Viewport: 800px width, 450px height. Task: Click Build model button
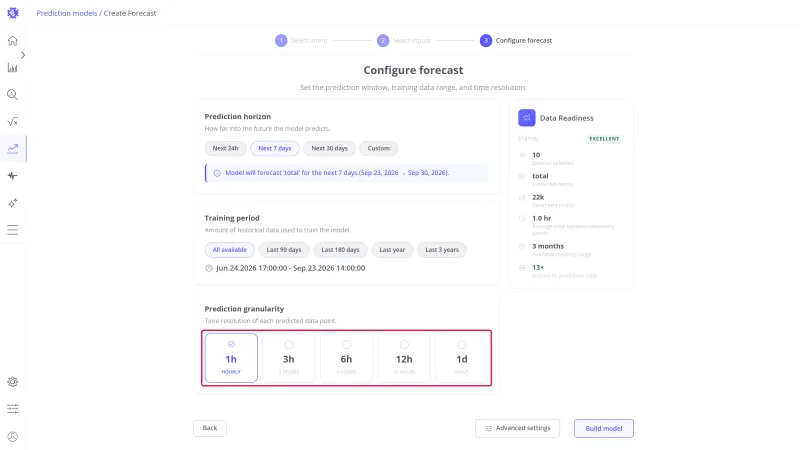coord(604,429)
